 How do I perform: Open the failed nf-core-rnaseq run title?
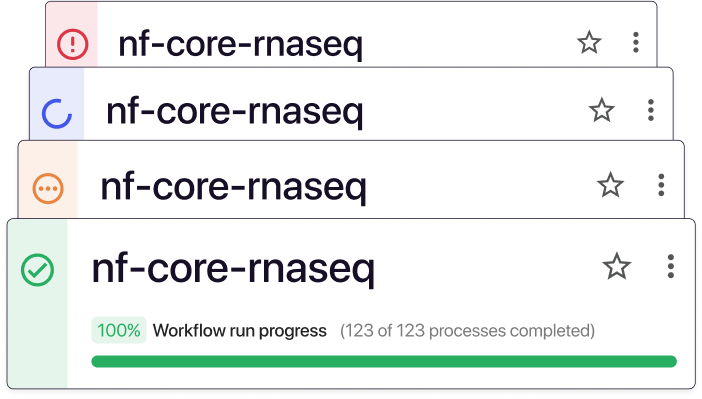pos(240,45)
